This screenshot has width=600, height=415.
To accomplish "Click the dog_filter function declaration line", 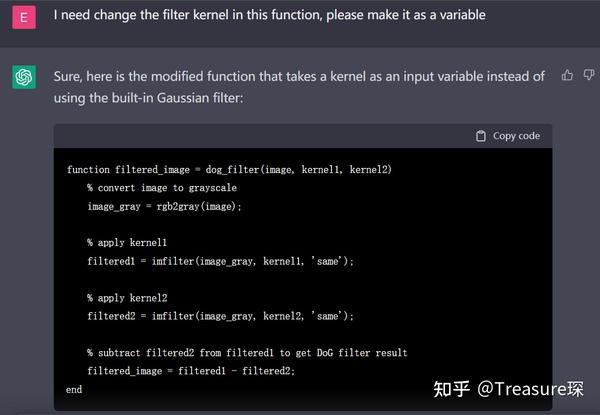I will (229, 170).
